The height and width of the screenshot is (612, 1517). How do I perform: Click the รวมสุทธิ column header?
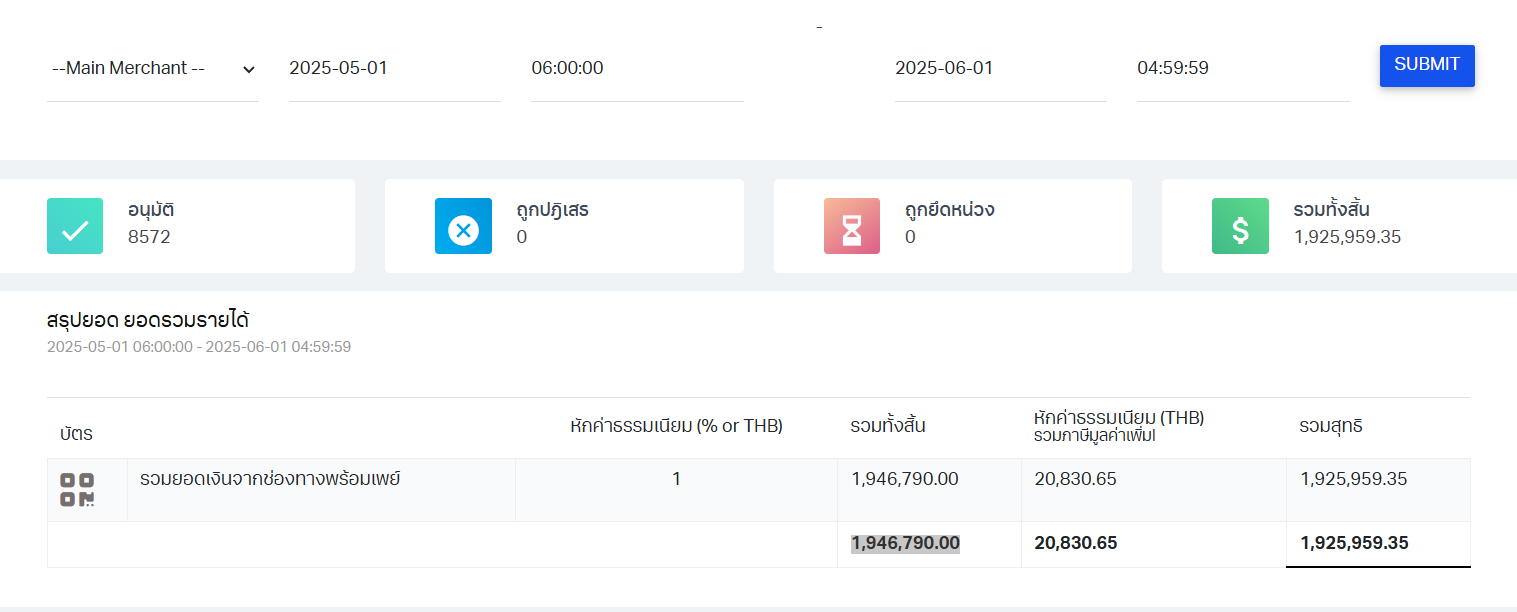click(1331, 426)
